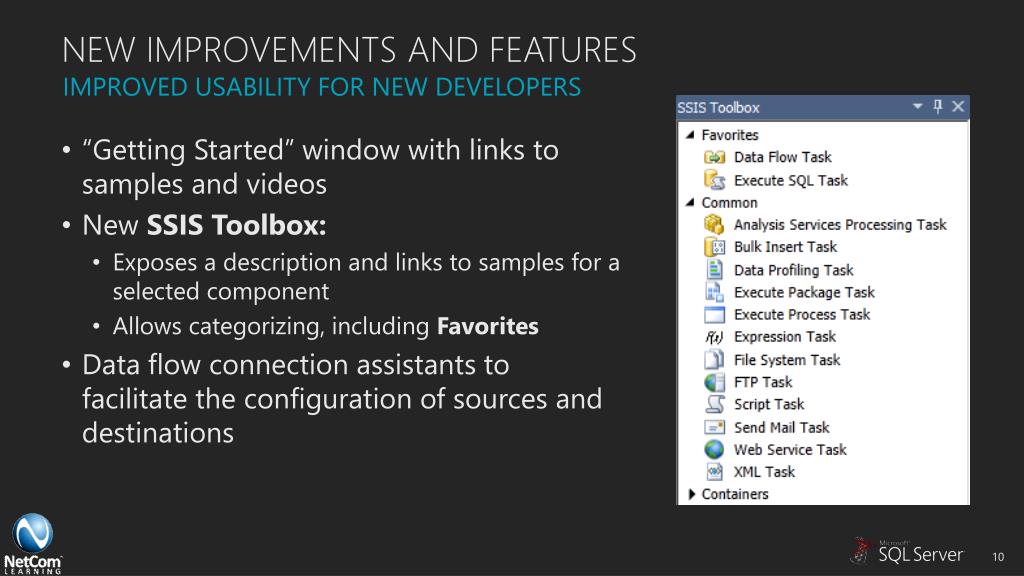The height and width of the screenshot is (576, 1024).
Task: Select the Favorites category label
Action: pyautogui.click(x=729, y=135)
